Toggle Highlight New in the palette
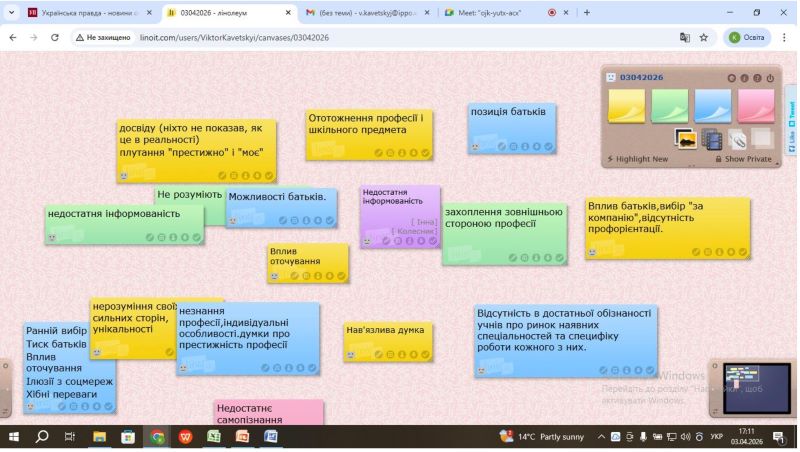This screenshot has width=800, height=452. pos(637,159)
